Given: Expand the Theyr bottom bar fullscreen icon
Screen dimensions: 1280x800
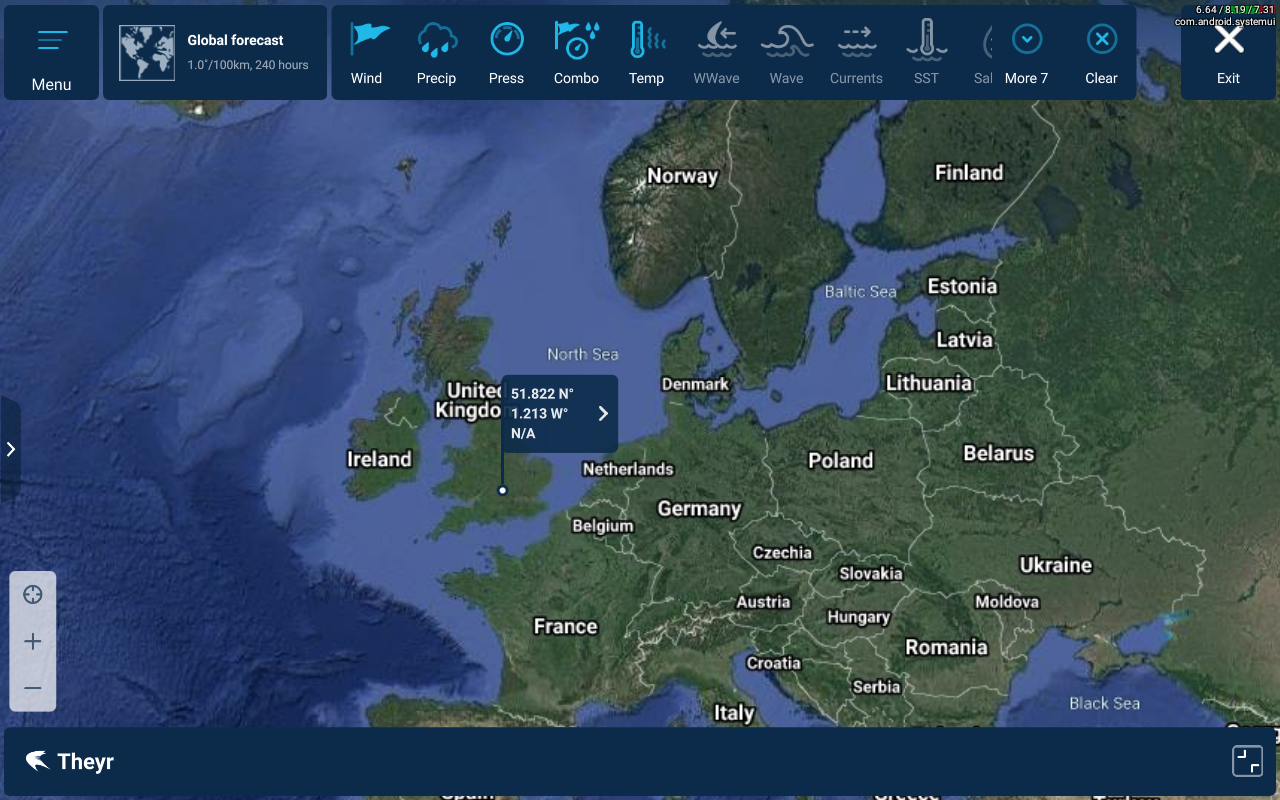Looking at the screenshot, I should pyautogui.click(x=1247, y=761).
